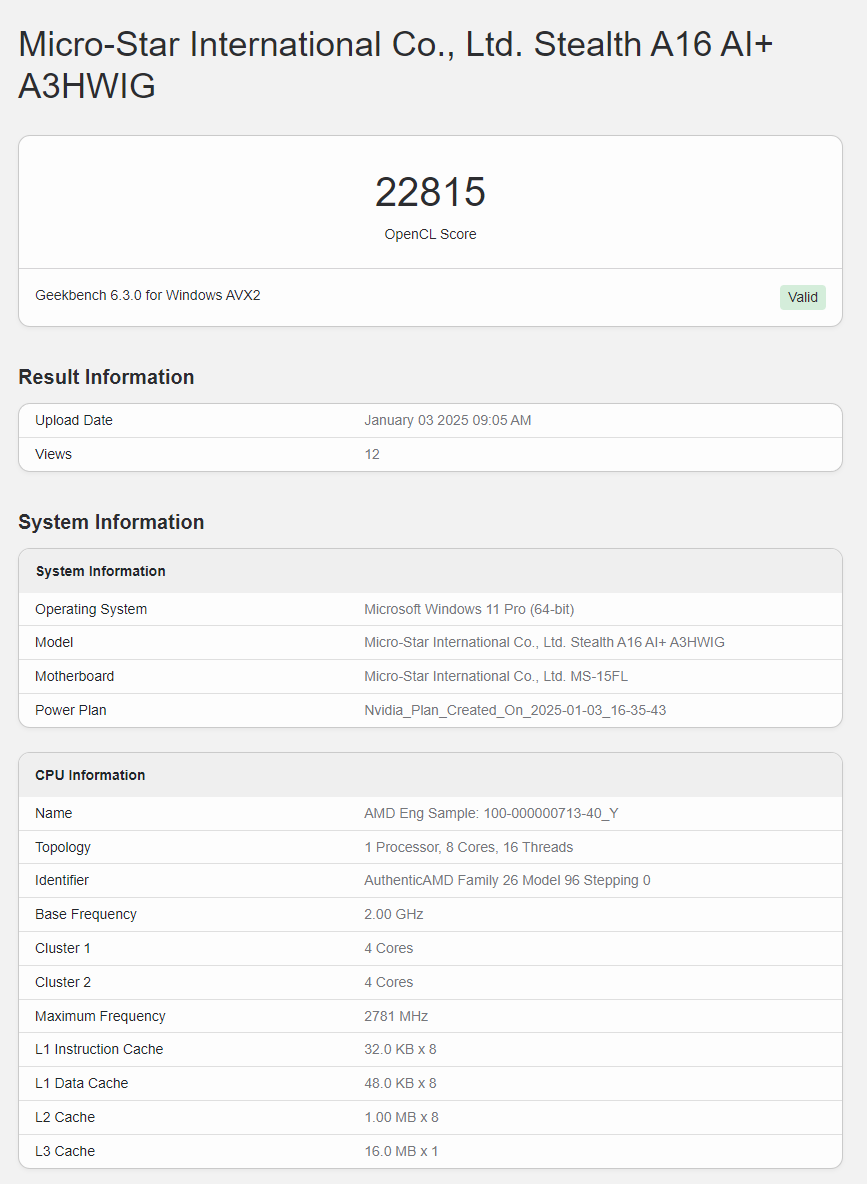Click the 22815 OpenCL score number
Image resolution: width=867 pixels, height=1184 pixels.
[430, 192]
